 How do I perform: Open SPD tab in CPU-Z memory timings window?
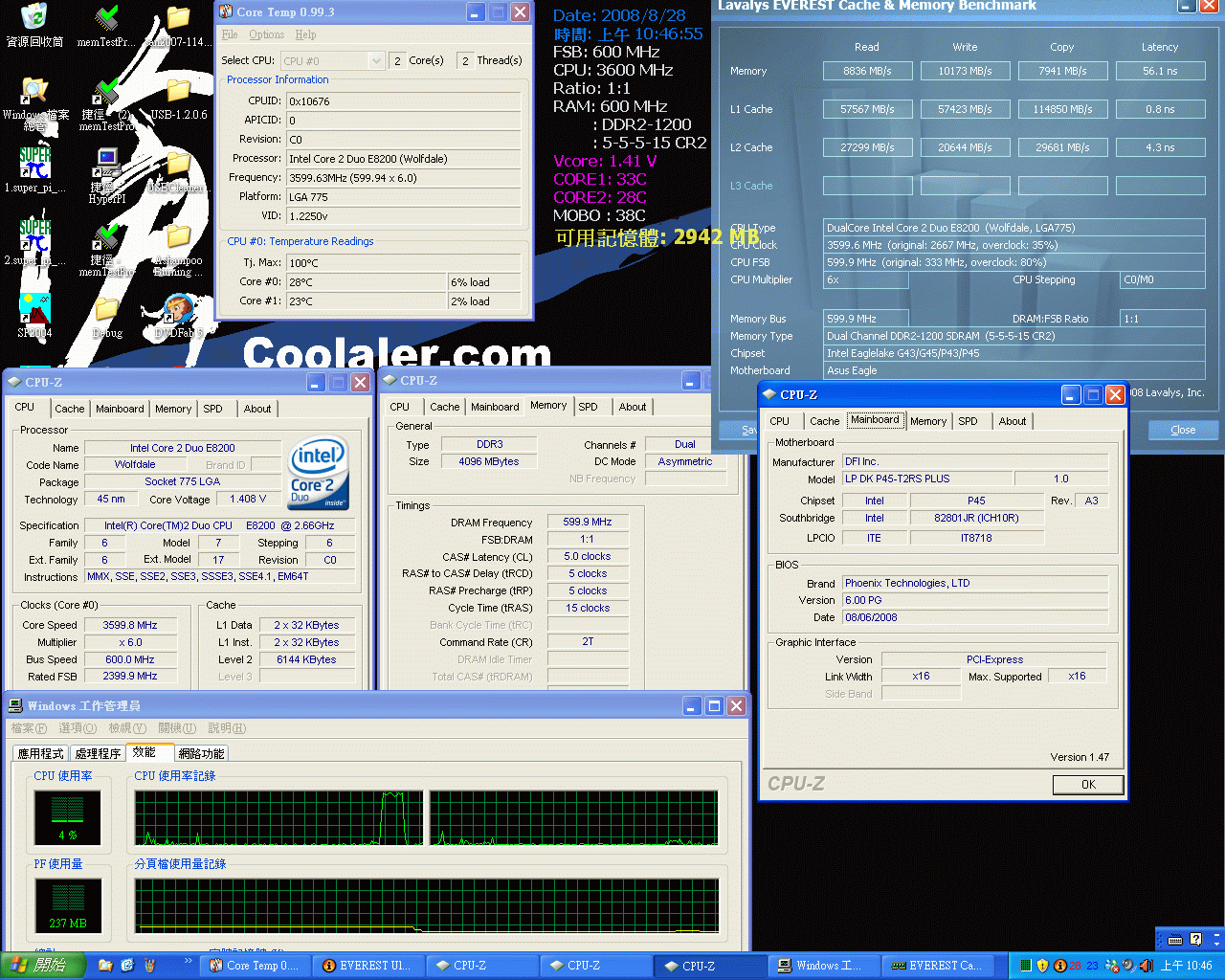click(x=589, y=407)
